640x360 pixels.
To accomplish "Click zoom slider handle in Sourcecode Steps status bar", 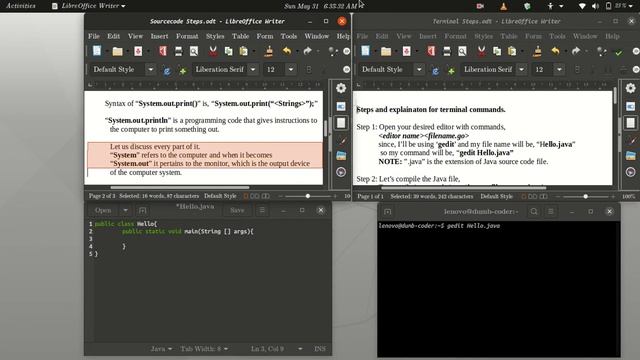I will tap(308, 196).
